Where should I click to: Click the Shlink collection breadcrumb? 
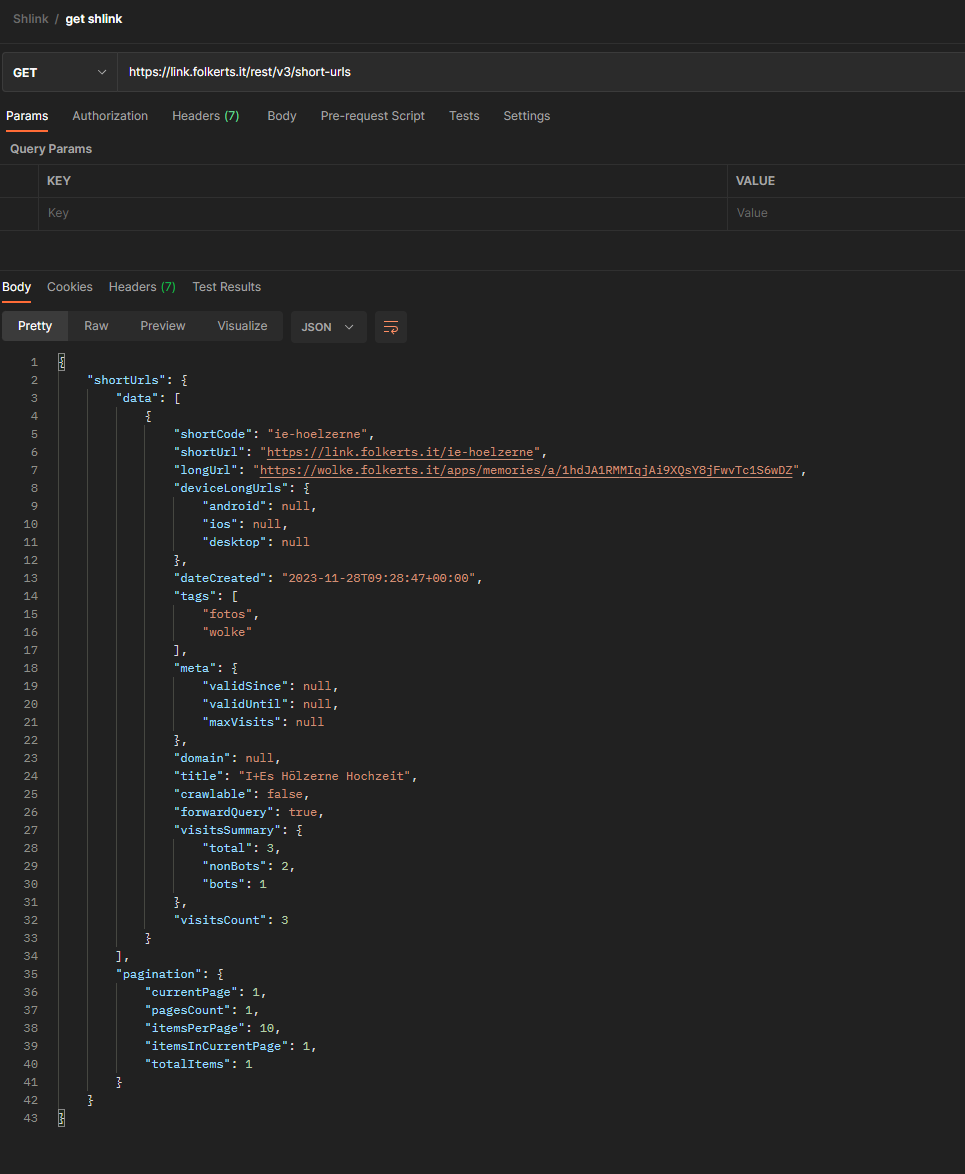pos(31,19)
